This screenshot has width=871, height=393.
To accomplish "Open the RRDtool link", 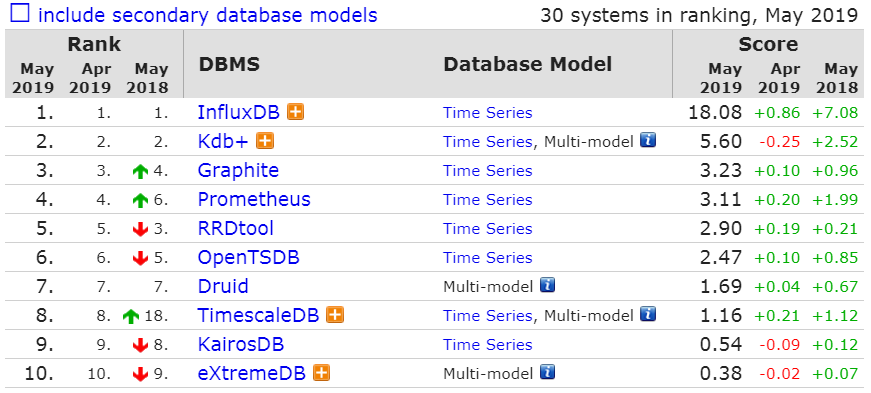I will pyautogui.click(x=236, y=228).
